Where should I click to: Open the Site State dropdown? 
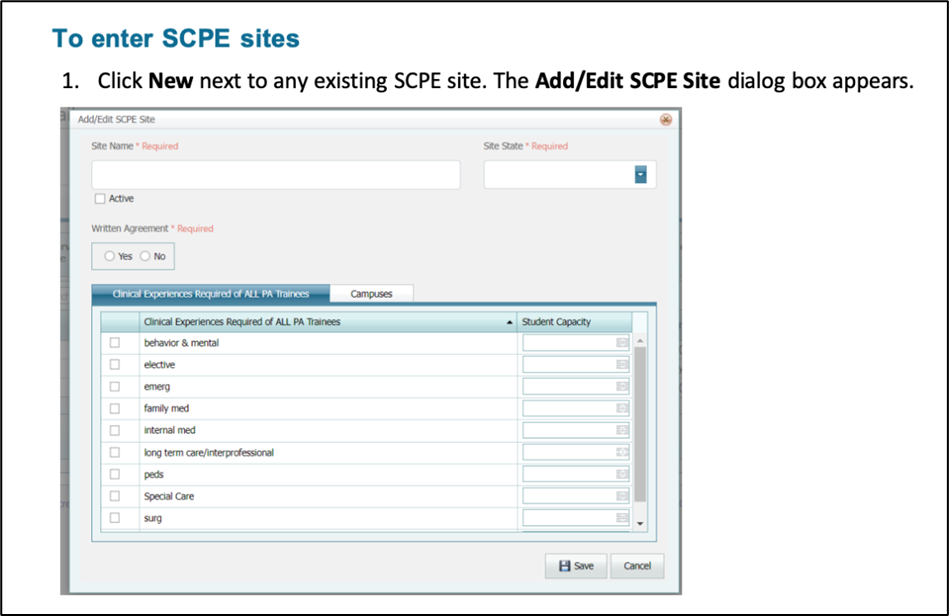[640, 175]
